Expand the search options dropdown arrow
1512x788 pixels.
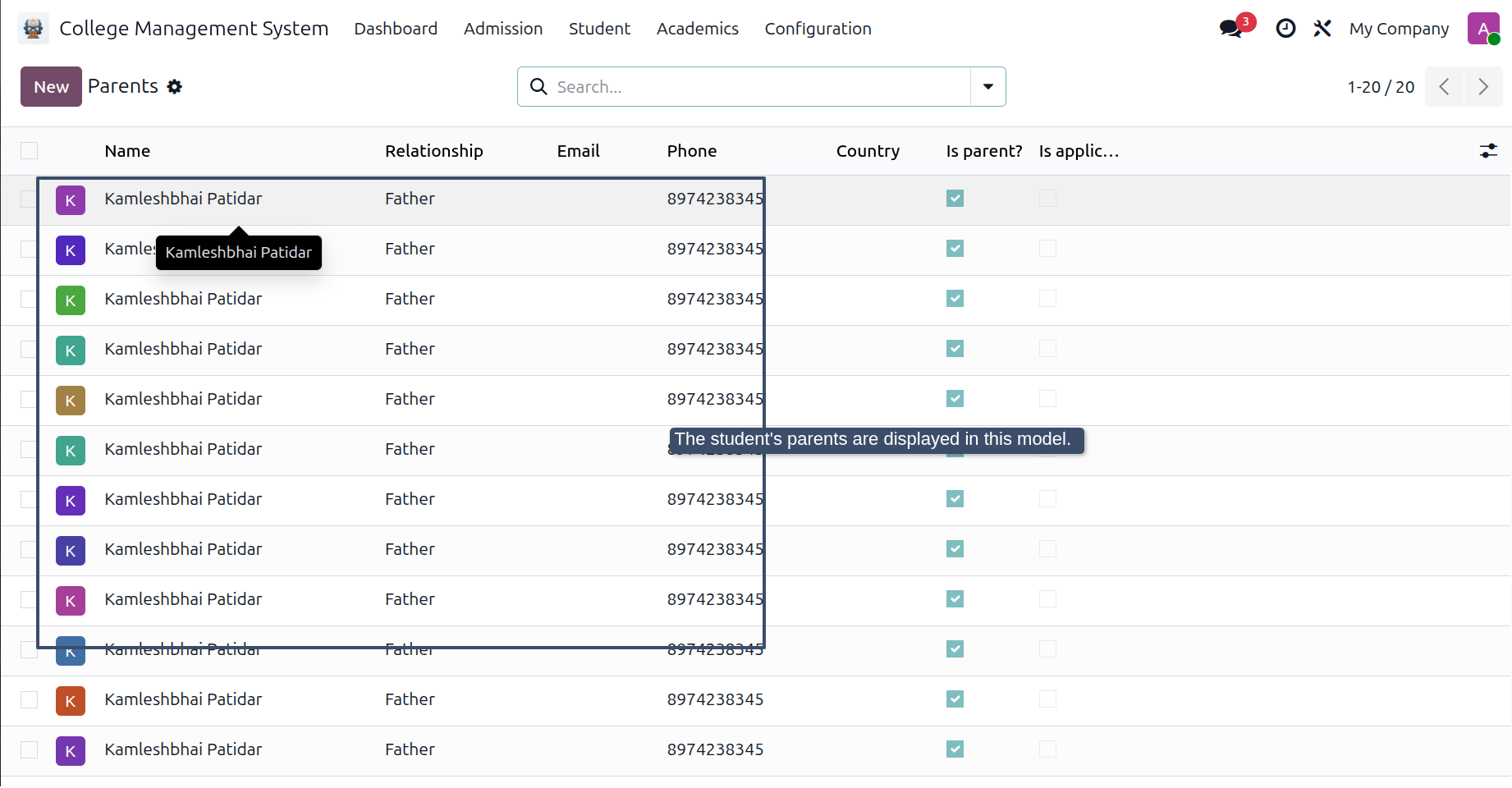(x=988, y=87)
